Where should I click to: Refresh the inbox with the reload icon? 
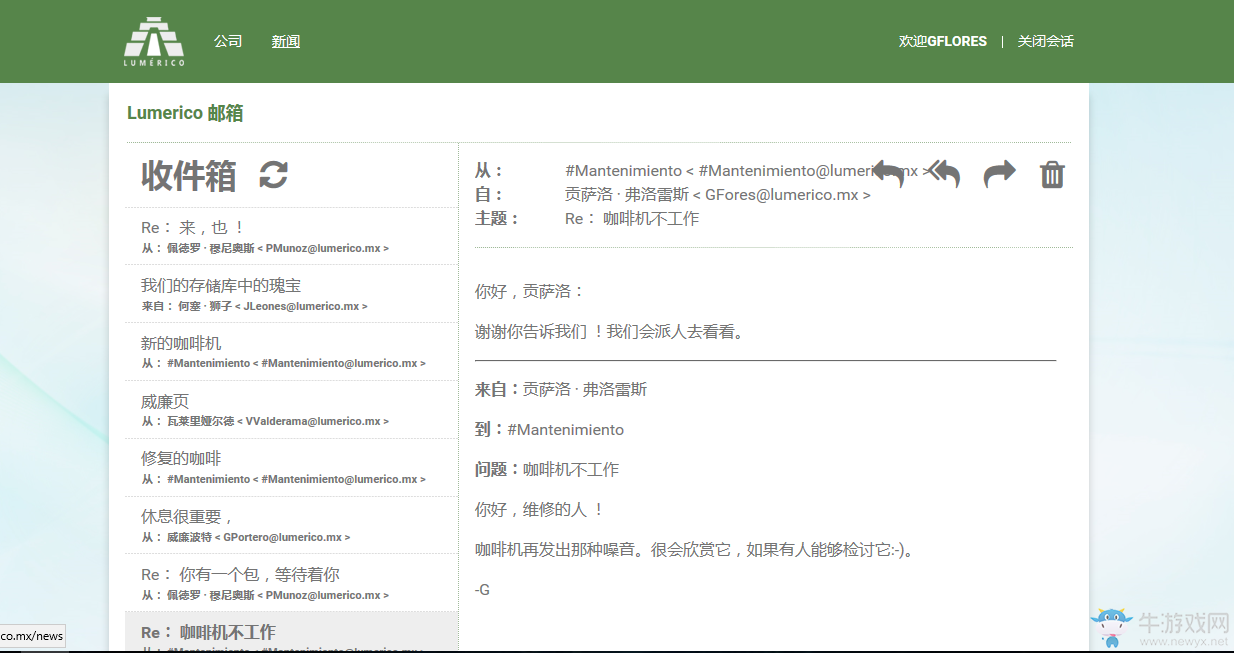click(x=273, y=175)
